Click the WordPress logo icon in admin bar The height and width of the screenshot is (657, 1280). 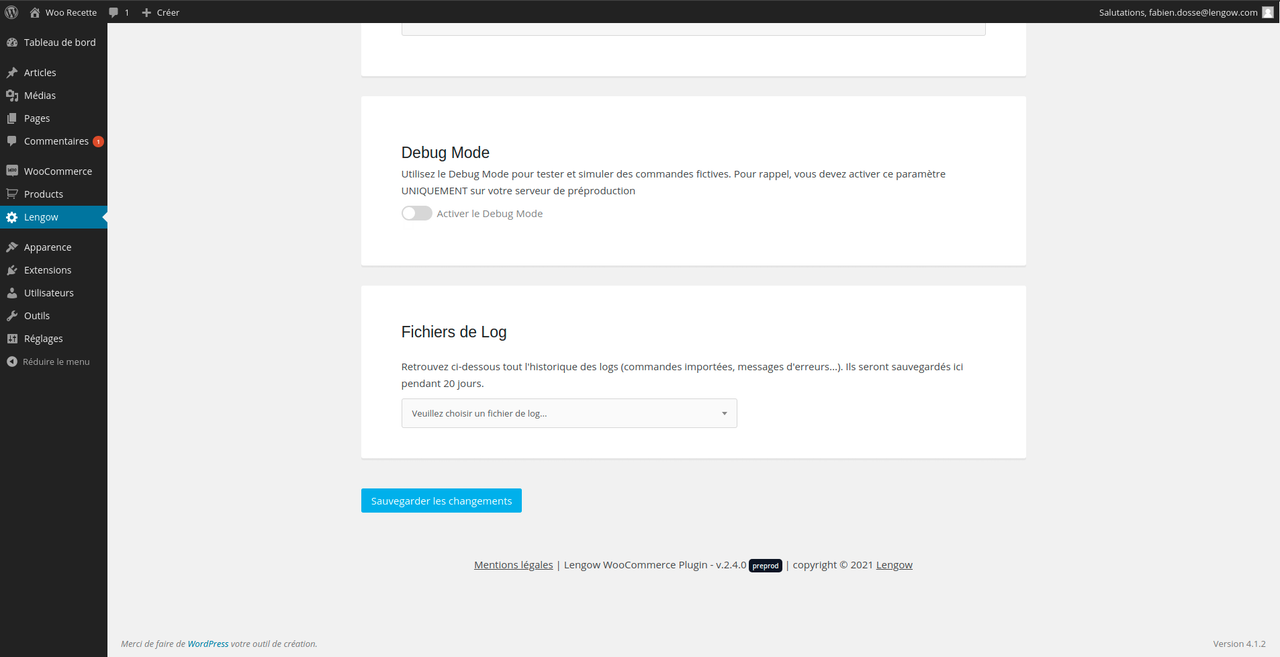tap(12, 12)
